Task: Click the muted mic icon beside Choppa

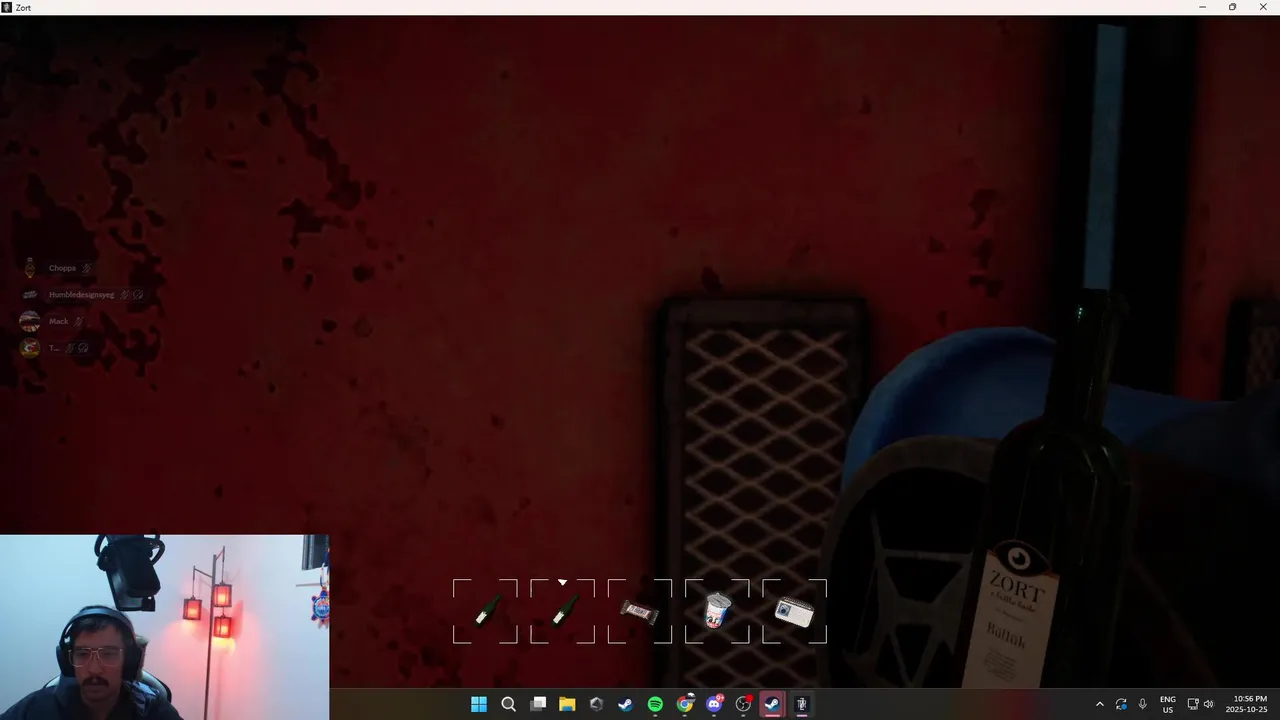Action: (86, 268)
